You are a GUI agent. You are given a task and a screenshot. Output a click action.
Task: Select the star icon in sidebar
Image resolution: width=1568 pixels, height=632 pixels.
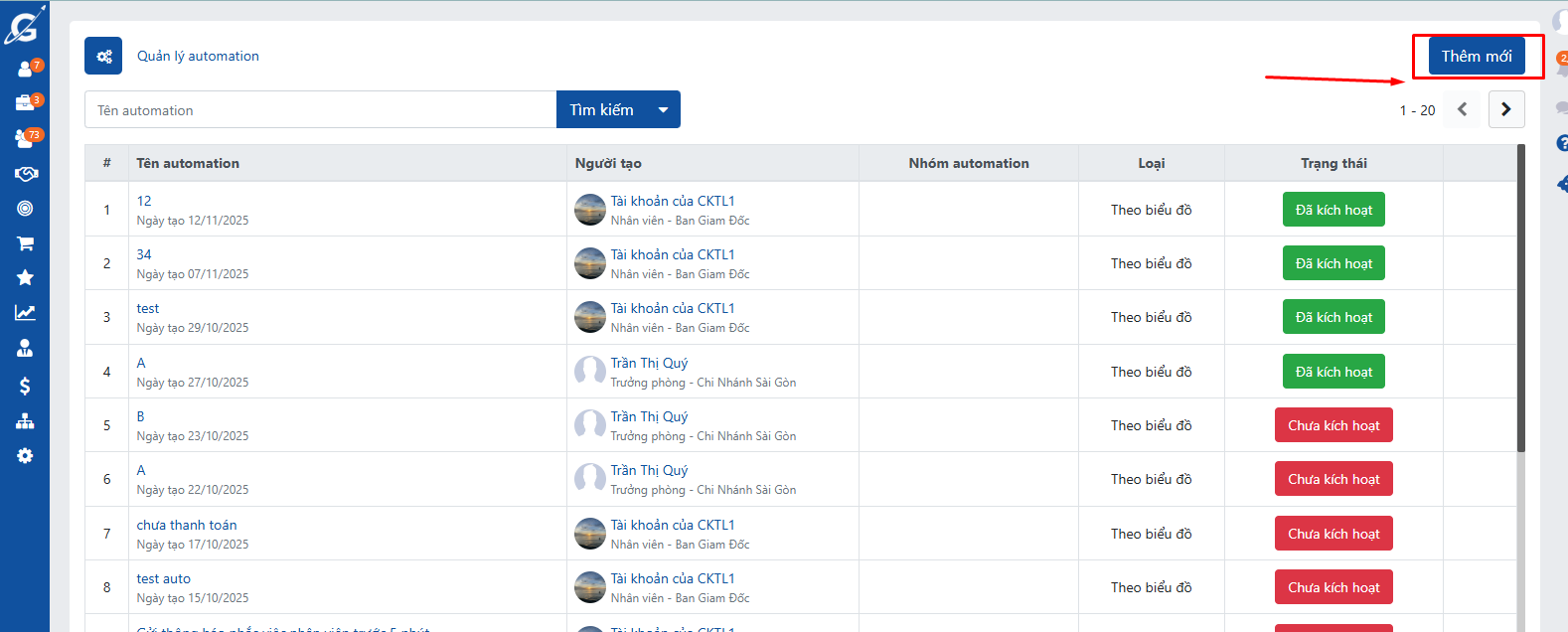pos(25,278)
